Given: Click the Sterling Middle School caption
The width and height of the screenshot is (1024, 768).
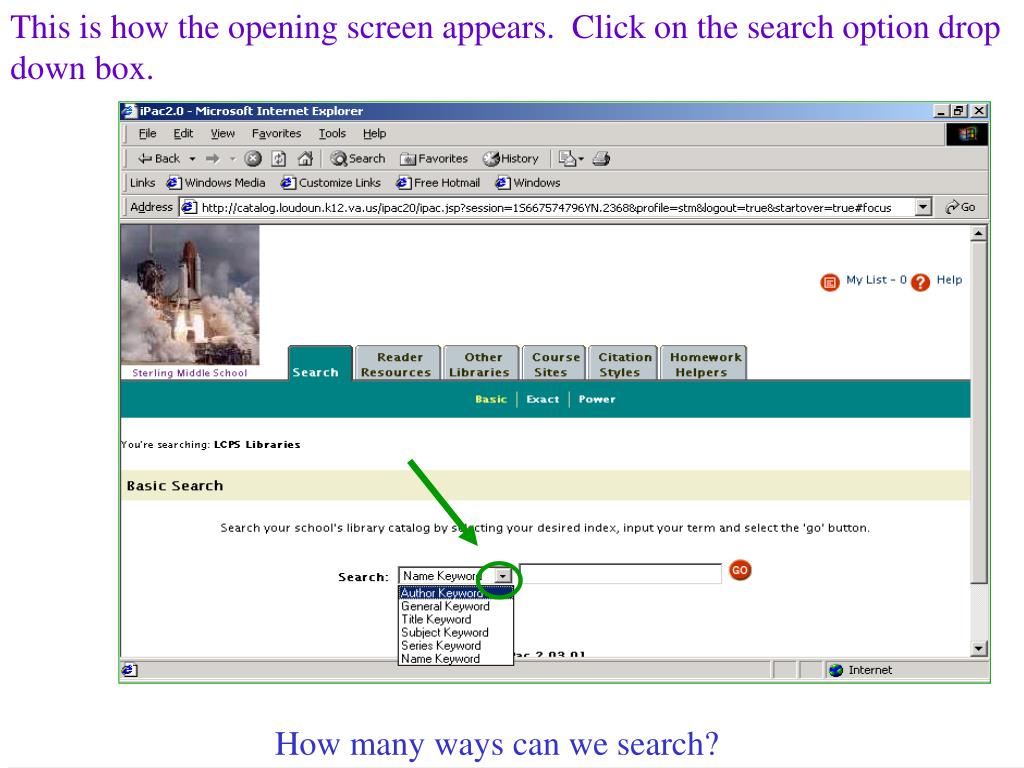Looking at the screenshot, I should coord(189,373).
